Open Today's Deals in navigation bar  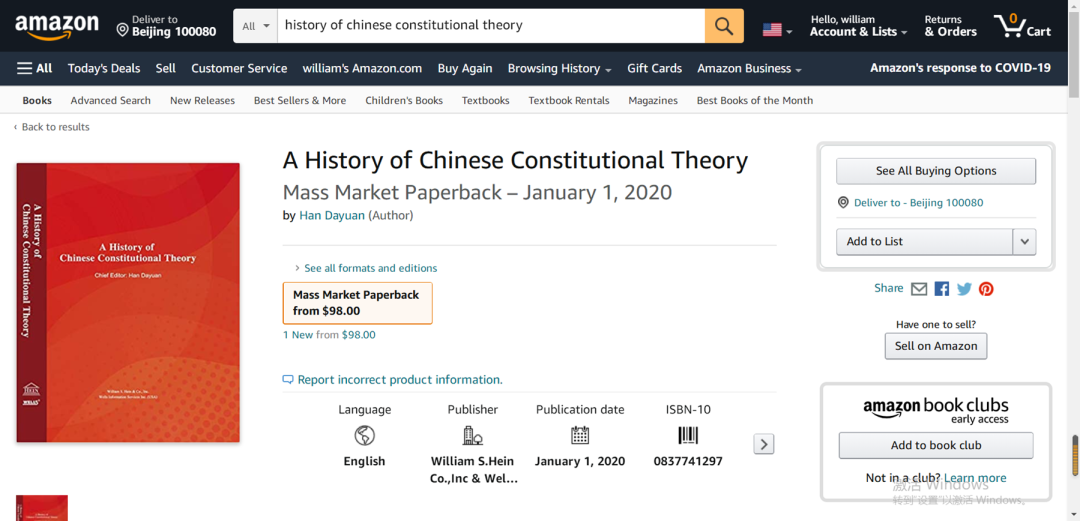tap(104, 68)
